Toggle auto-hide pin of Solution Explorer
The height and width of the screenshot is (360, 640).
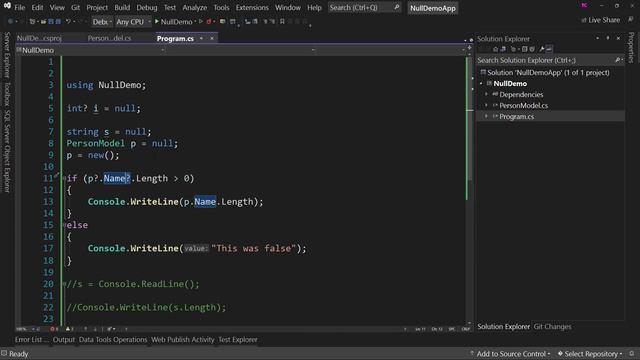click(608, 38)
